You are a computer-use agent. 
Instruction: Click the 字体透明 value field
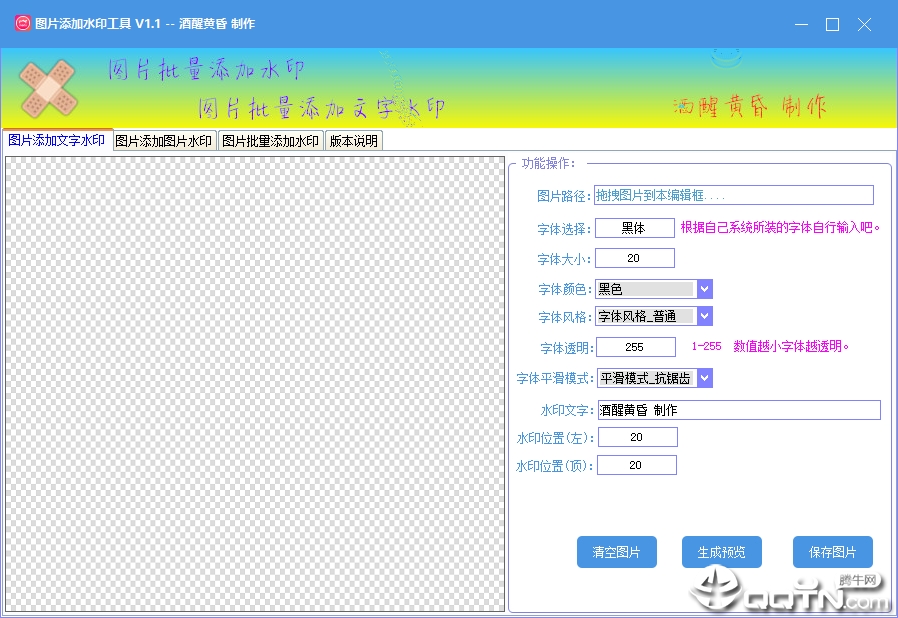634,347
